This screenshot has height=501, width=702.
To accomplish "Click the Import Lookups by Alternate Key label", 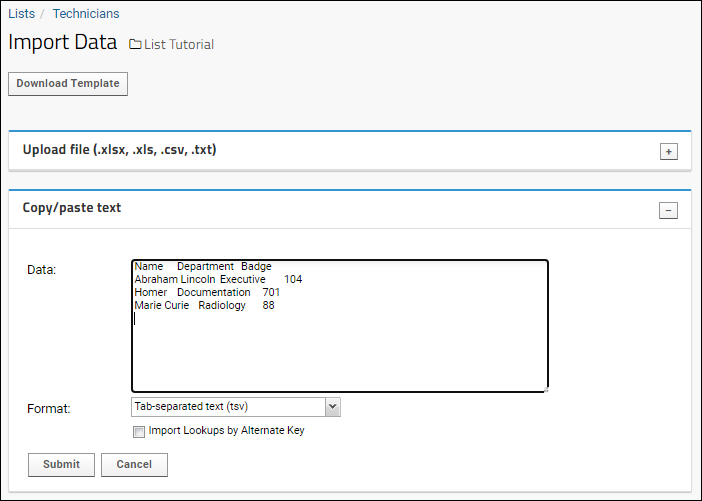I will pos(227,430).
